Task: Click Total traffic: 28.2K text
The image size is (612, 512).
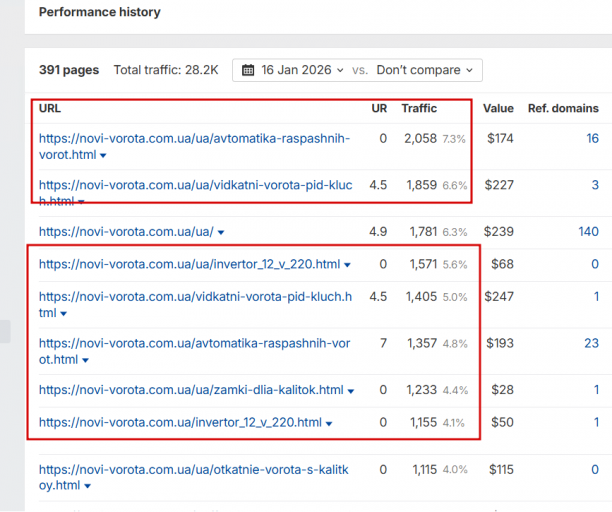Action: (x=166, y=70)
